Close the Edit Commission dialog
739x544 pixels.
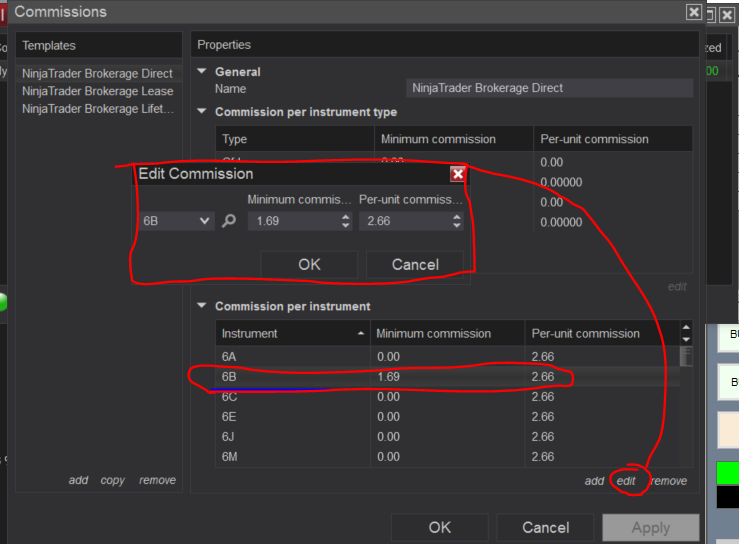[x=458, y=174]
